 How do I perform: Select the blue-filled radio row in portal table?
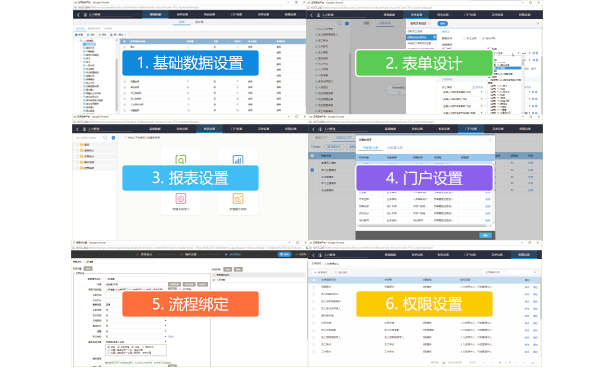point(312,170)
